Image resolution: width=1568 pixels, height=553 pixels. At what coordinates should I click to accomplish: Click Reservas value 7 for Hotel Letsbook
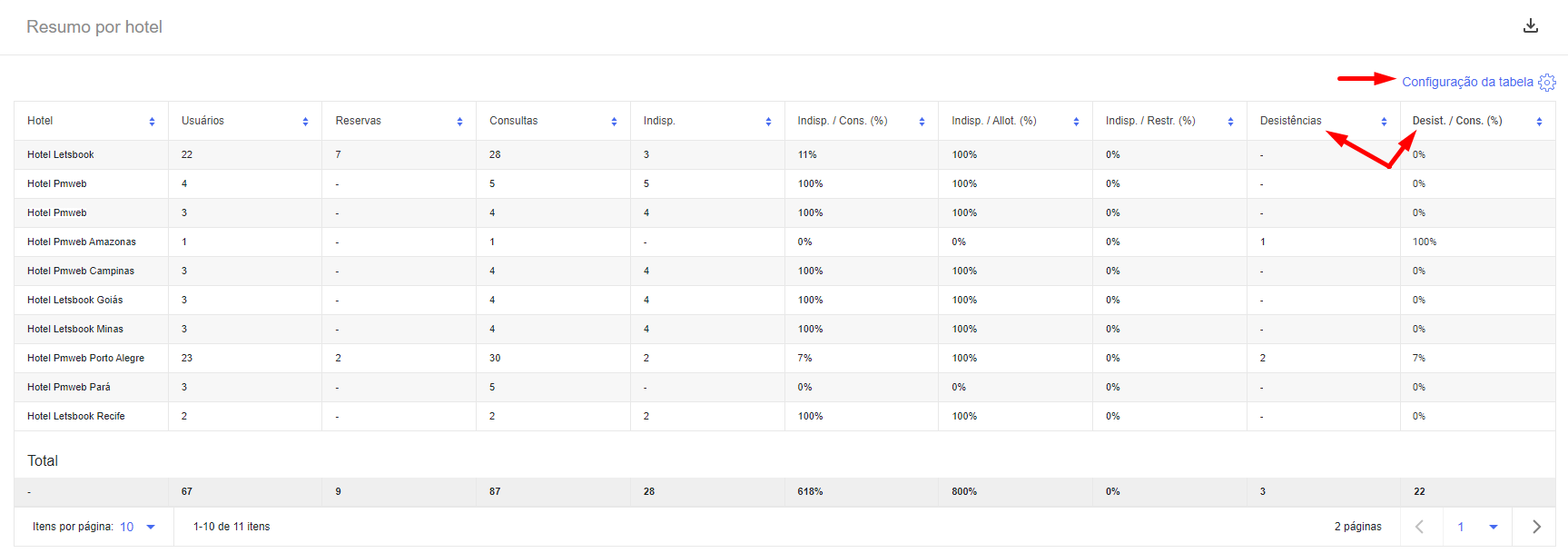[338, 154]
